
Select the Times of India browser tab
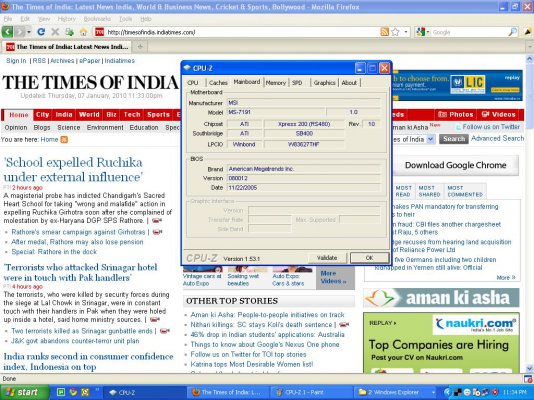click(x=67, y=47)
